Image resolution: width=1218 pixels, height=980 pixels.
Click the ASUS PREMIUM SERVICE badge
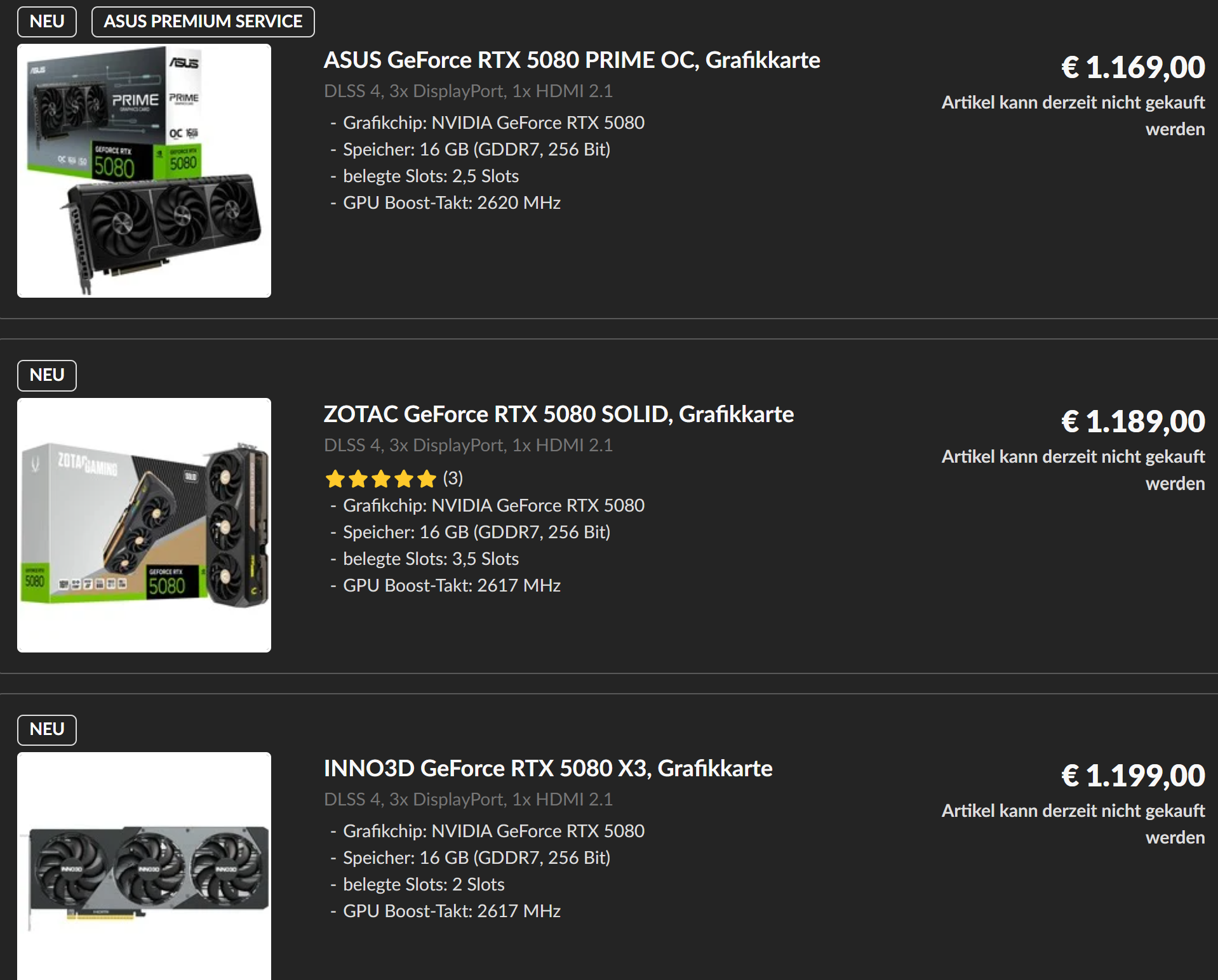tap(203, 22)
